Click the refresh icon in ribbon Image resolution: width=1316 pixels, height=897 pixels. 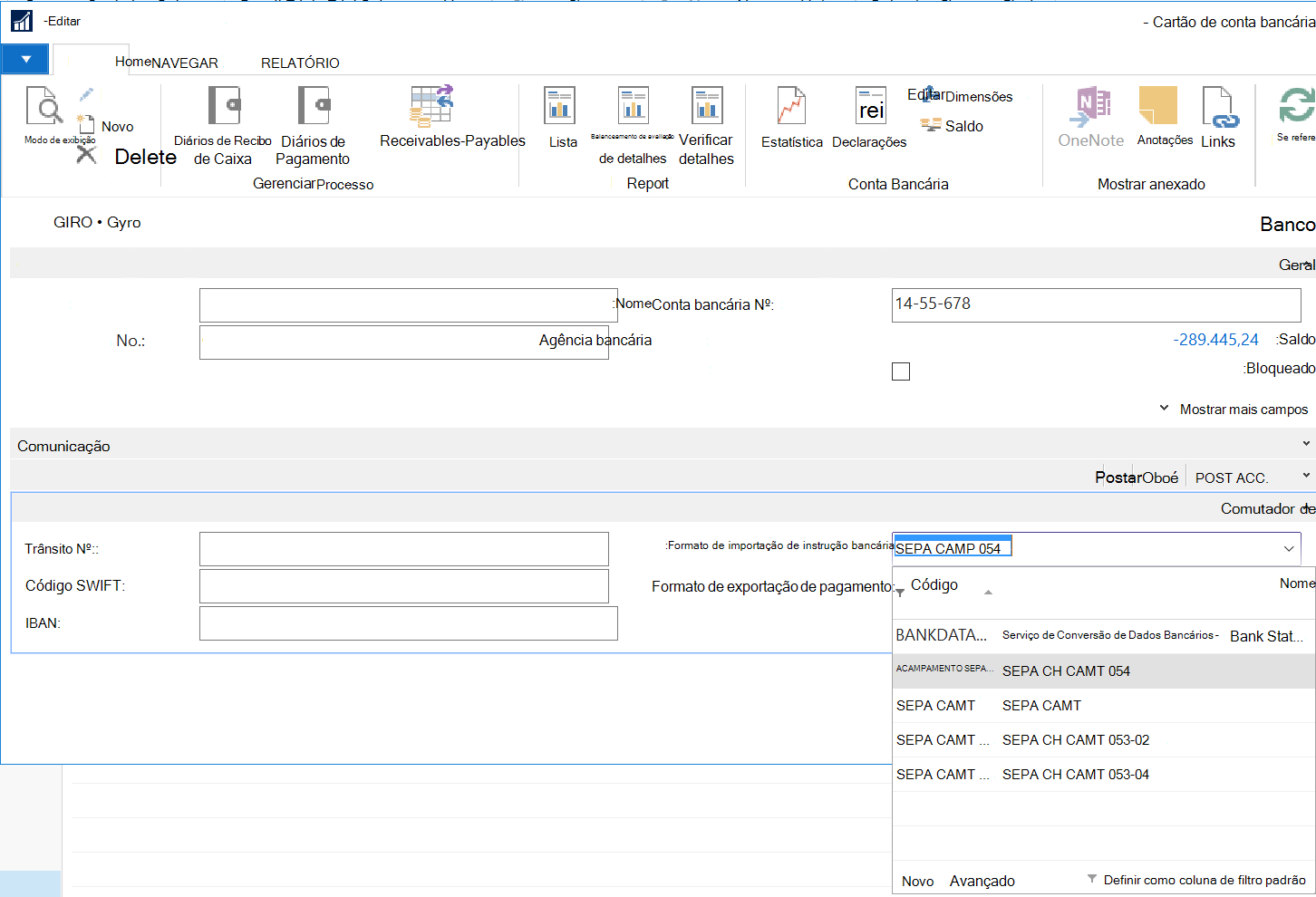[x=1296, y=105]
